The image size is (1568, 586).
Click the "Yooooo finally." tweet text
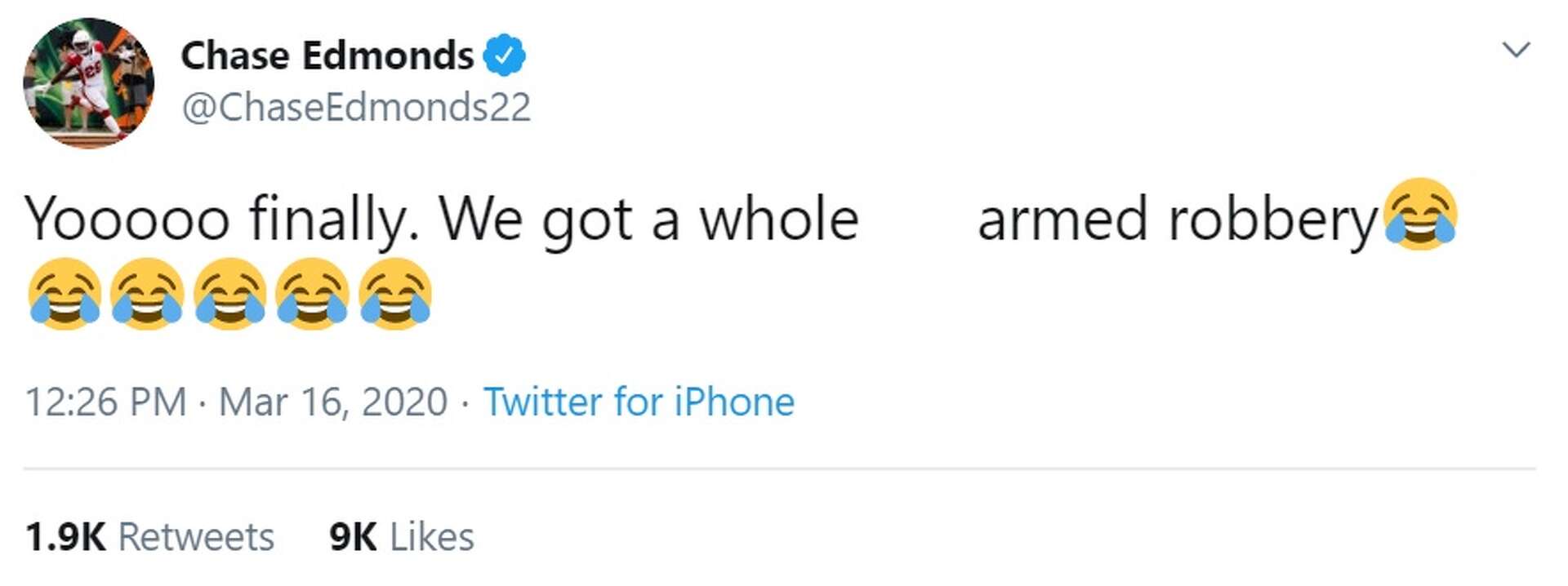pos(220,219)
